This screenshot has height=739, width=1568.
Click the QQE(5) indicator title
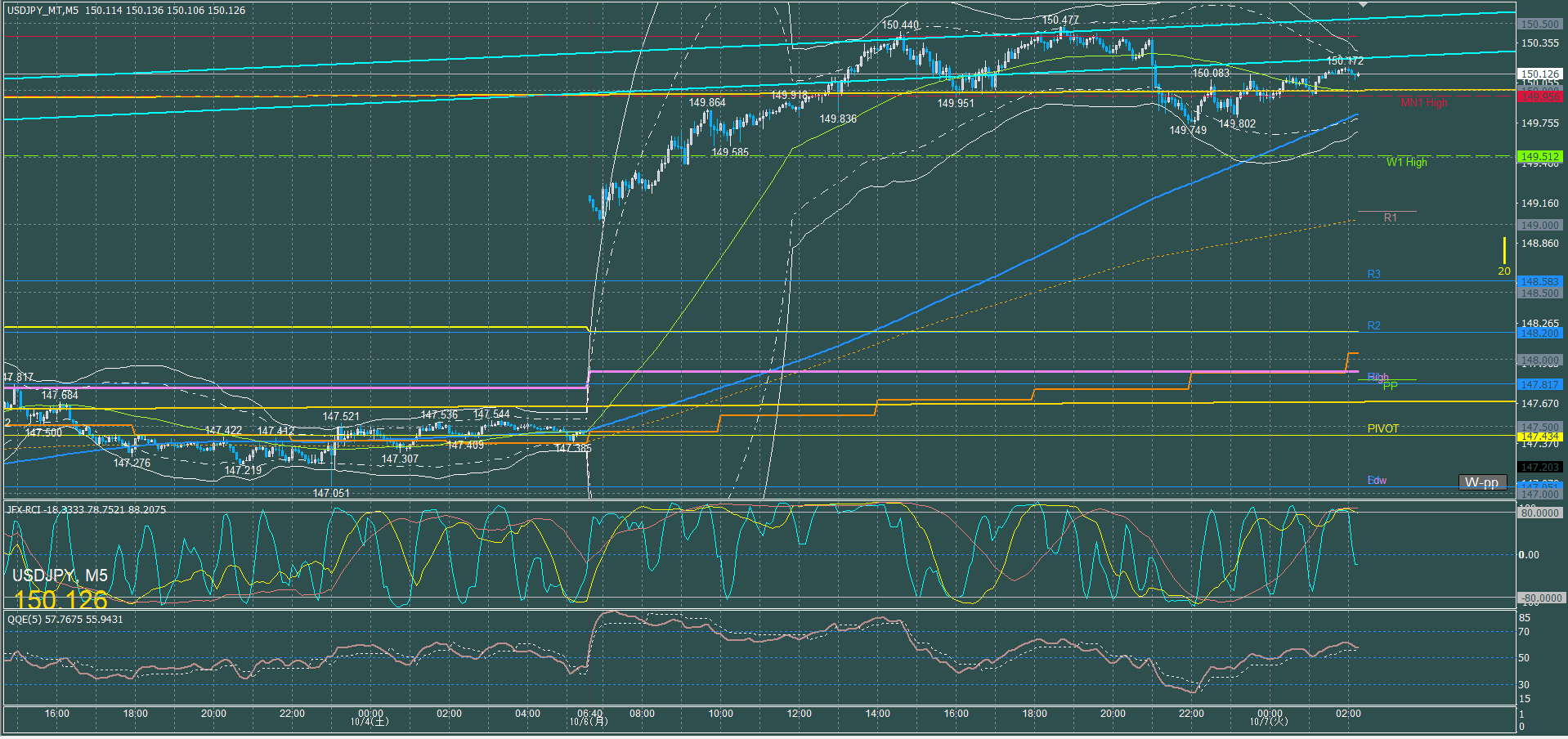point(65,620)
